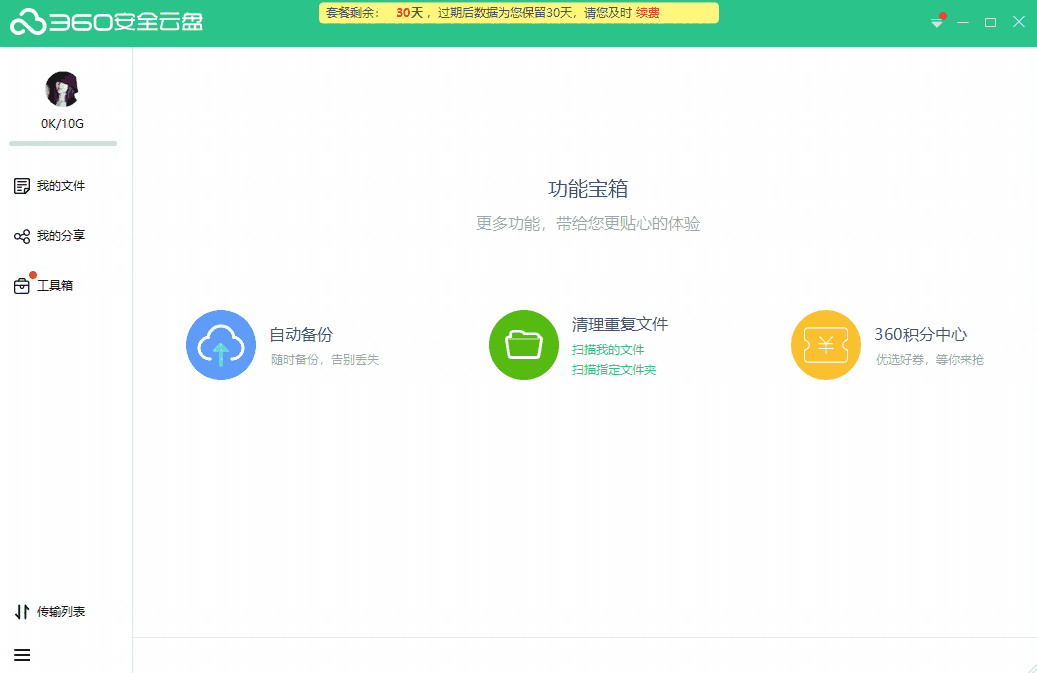Screen dimensions: 1037x673
Task: Click the 传输列表 transfer arrows icon
Action: click(x=22, y=612)
